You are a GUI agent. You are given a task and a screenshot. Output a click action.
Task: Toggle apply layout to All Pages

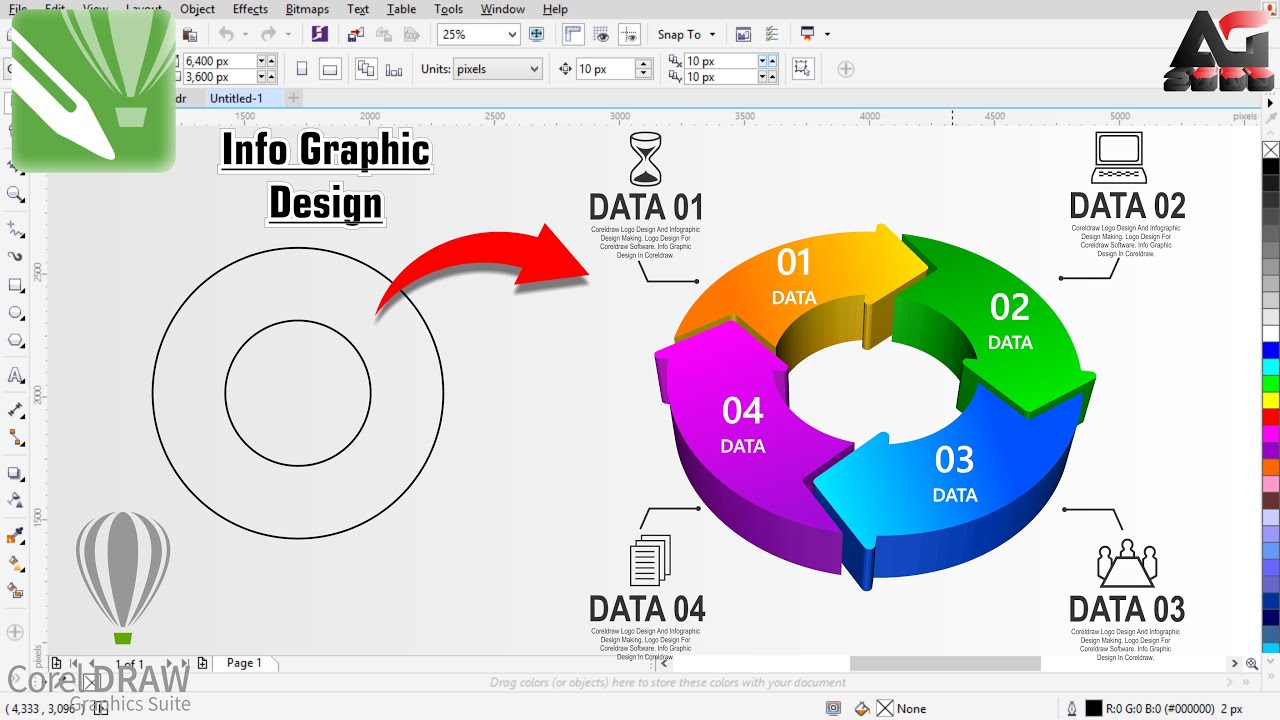point(366,69)
